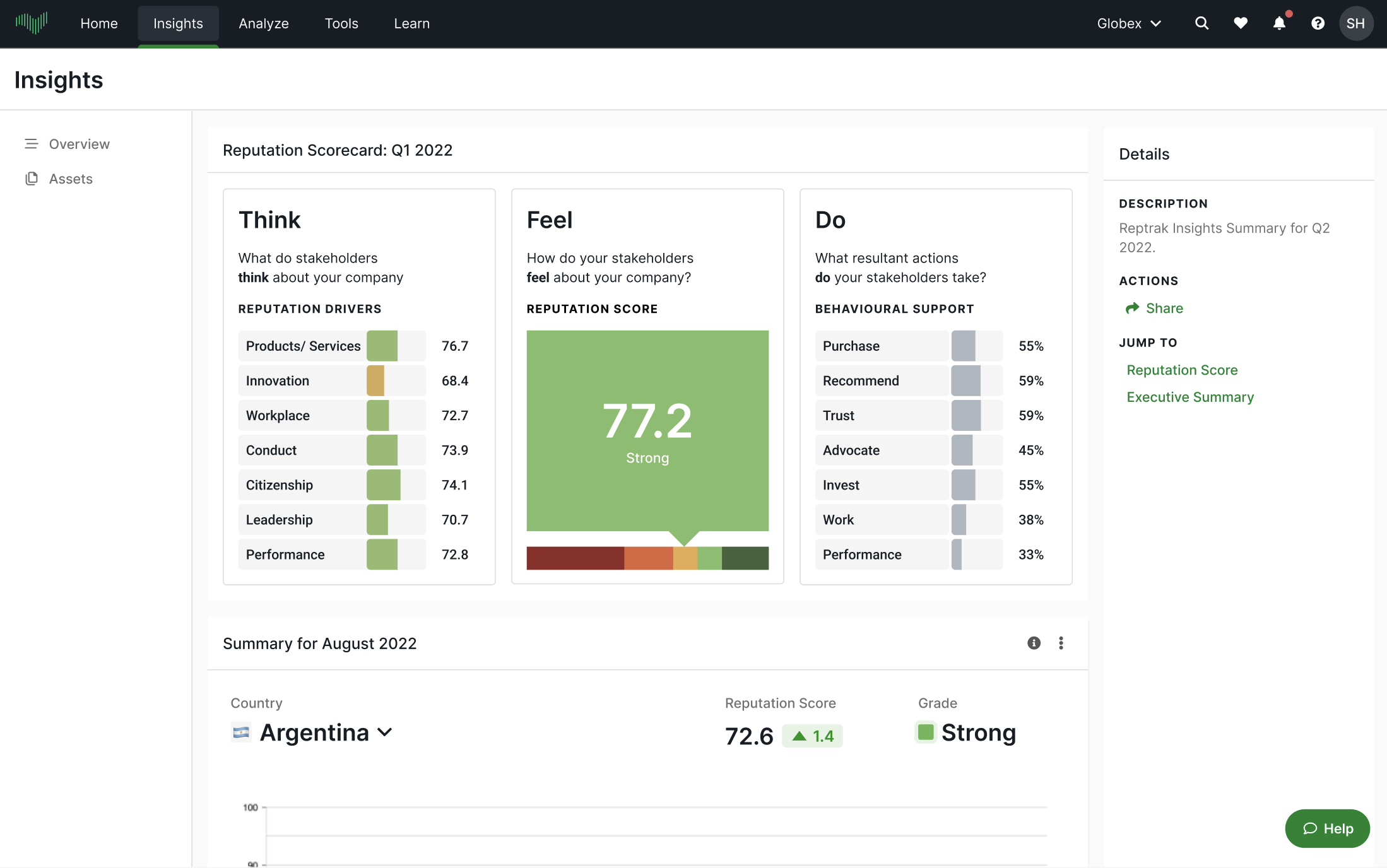The width and height of the screenshot is (1387, 868).
Task: Click the search magnifier icon
Action: point(1201,23)
